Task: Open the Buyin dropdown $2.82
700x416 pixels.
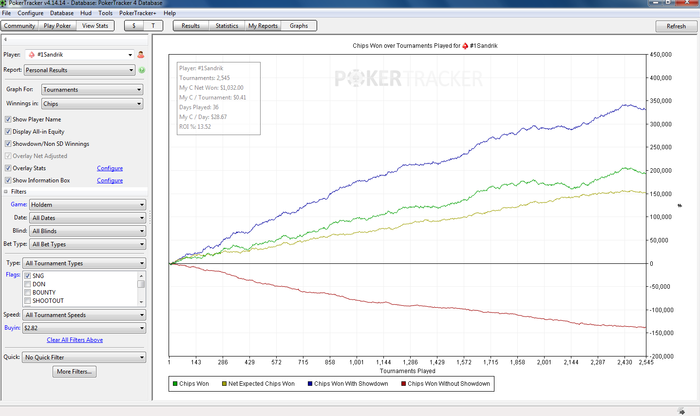Action: (84, 328)
